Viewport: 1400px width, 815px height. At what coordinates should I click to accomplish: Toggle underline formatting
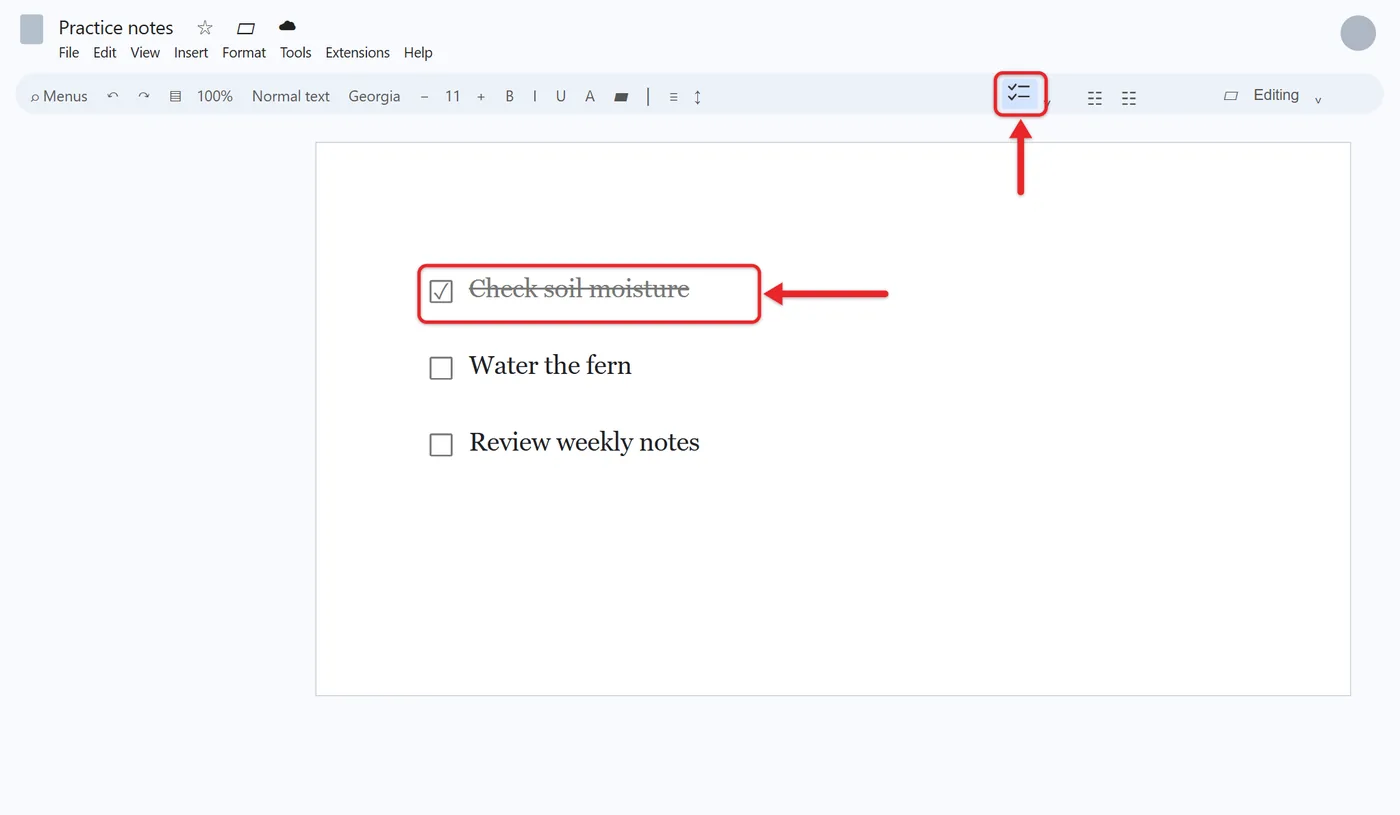coord(561,96)
